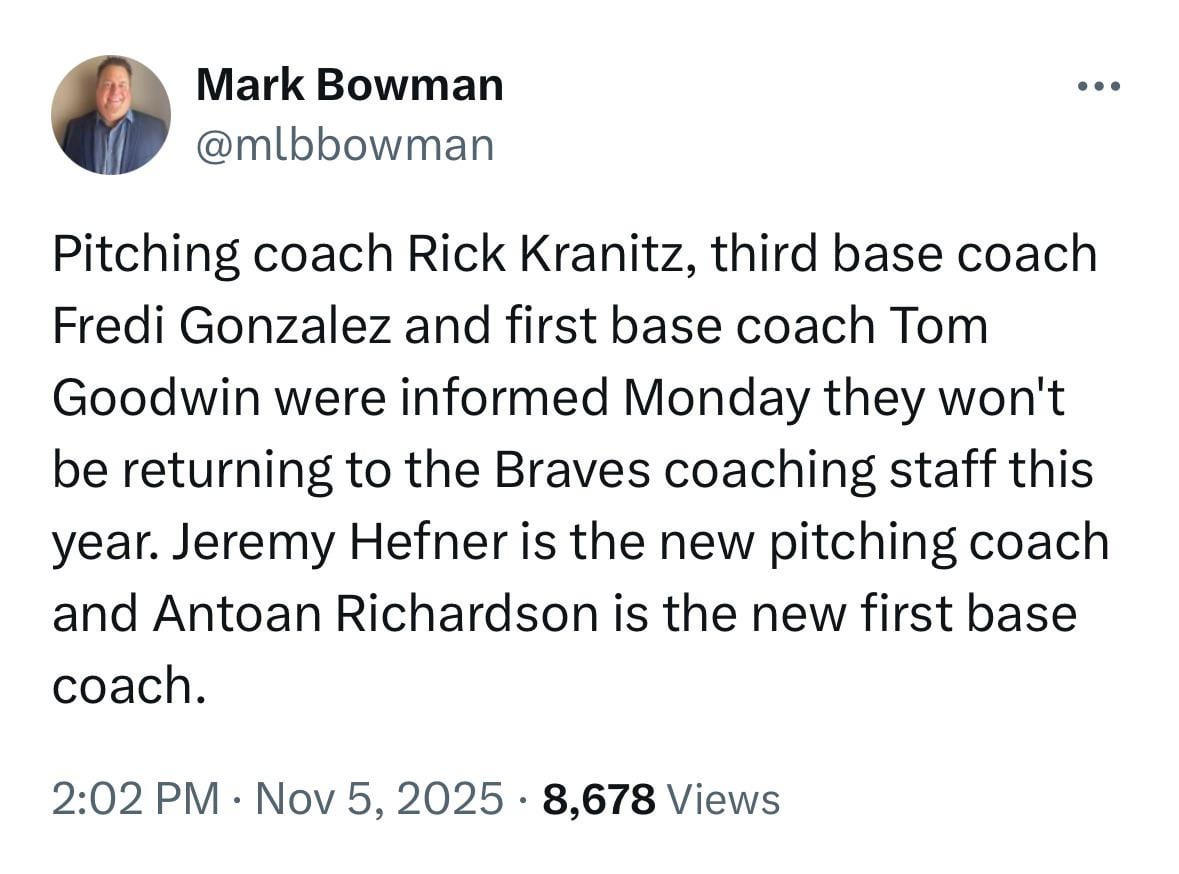Screen dimensions: 1179x874
Task: Open Mark Bowman's profile via display name
Action: (x=348, y=84)
